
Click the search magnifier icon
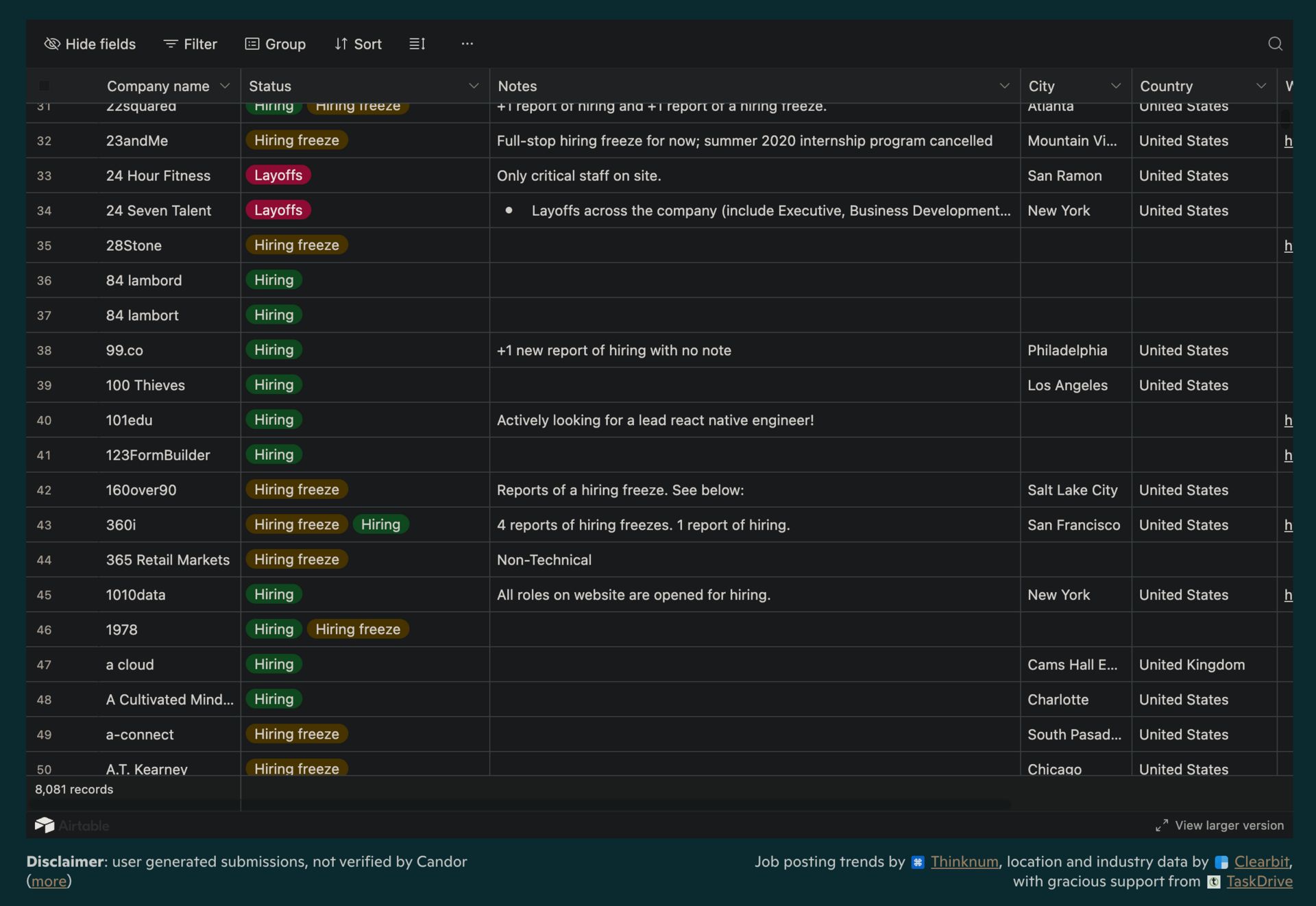(1275, 44)
